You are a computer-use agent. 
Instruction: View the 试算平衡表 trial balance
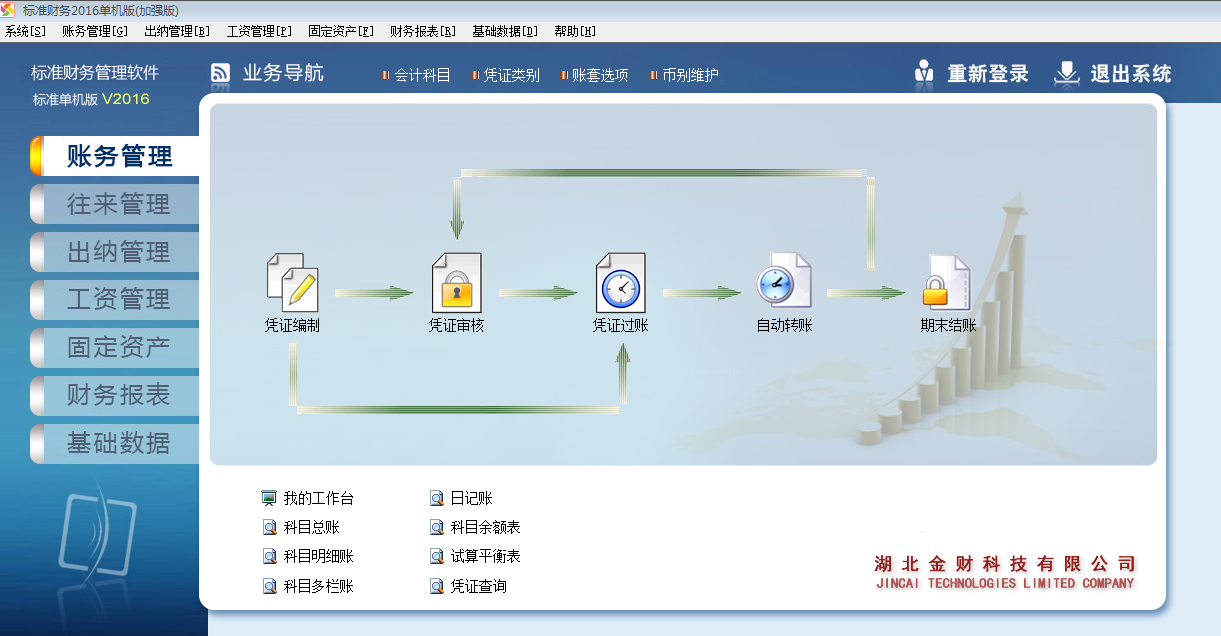point(485,556)
